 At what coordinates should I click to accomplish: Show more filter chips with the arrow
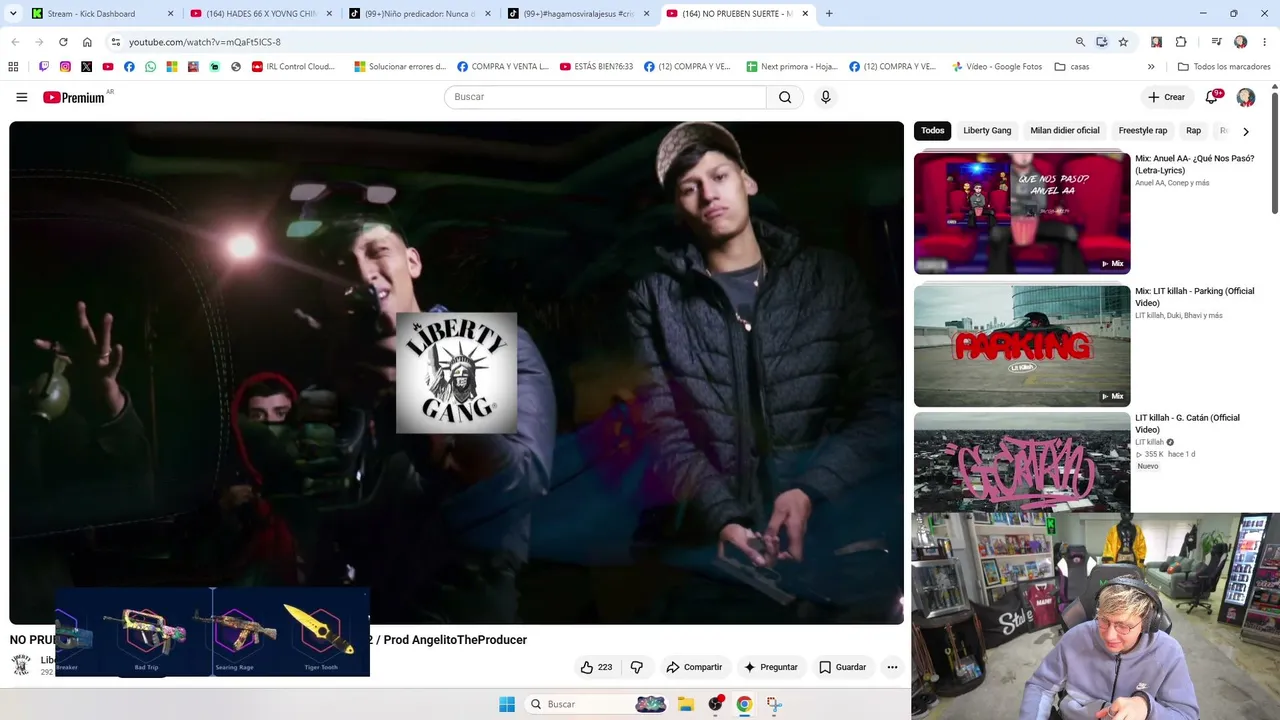(1246, 131)
